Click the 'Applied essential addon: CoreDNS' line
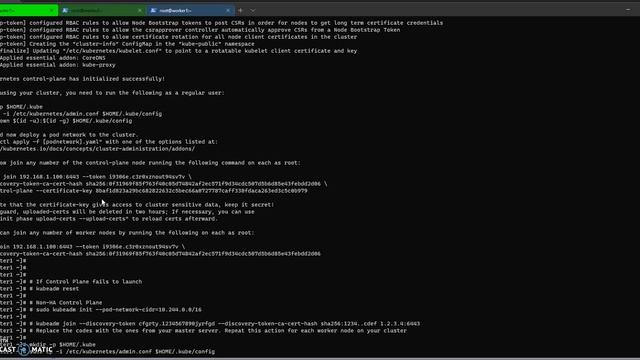Screen dimensions: 640x360 pos(53,58)
